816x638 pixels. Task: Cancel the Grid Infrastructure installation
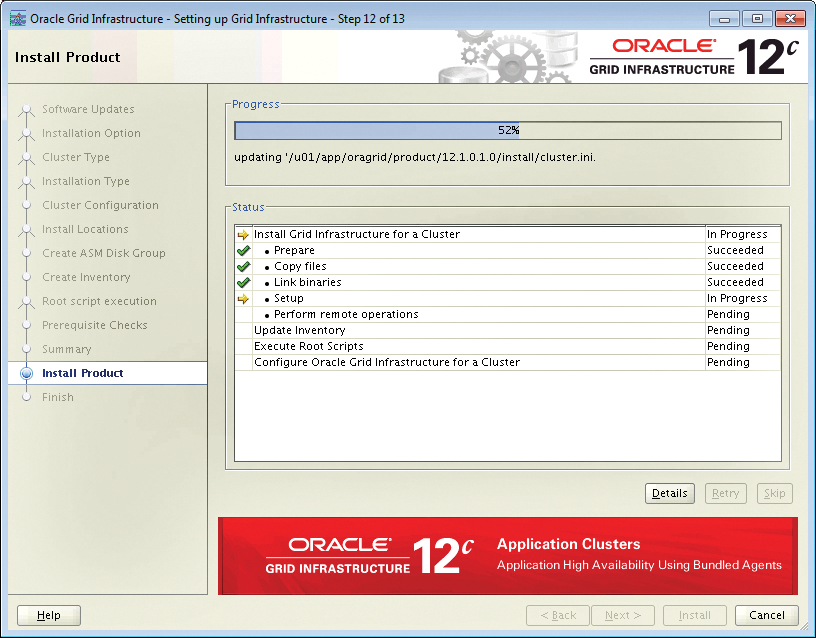tap(766, 615)
